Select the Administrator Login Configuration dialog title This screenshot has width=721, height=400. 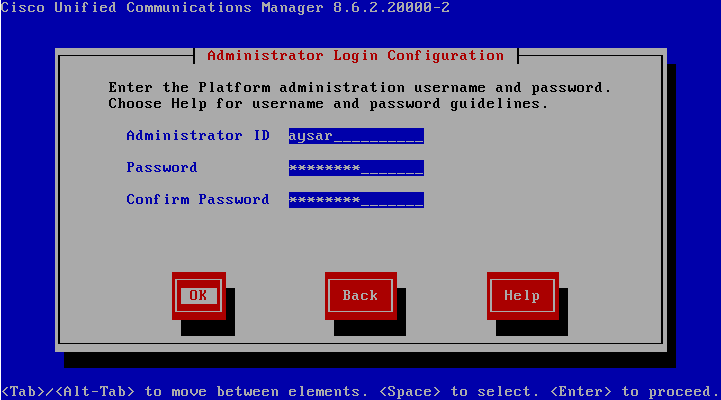pyautogui.click(x=355, y=56)
